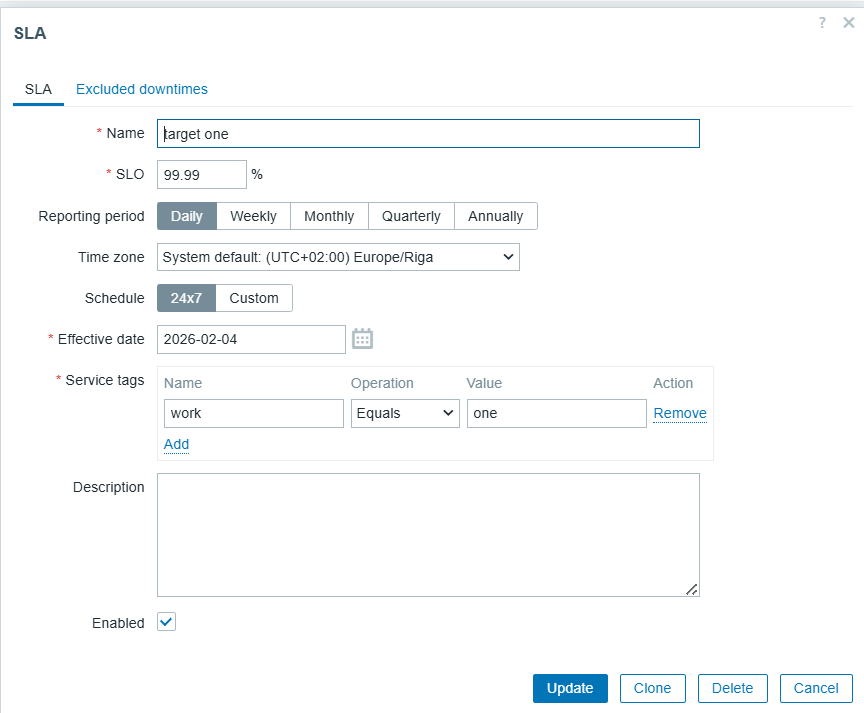Set reporting period to Weekly
Image resolution: width=864 pixels, height=713 pixels.
253,216
